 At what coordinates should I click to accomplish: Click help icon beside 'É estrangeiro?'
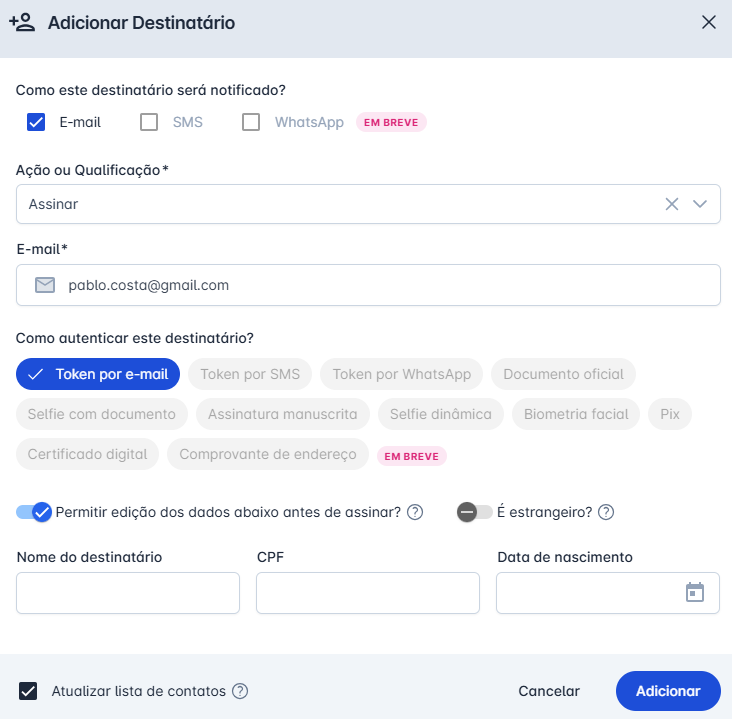pyautogui.click(x=606, y=512)
